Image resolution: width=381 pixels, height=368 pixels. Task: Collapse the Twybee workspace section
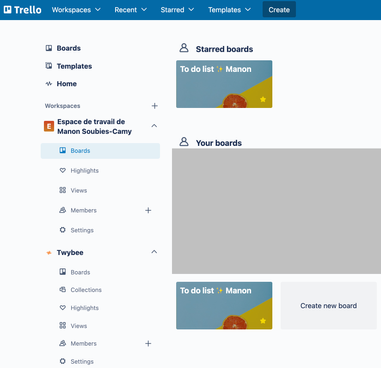[154, 252]
